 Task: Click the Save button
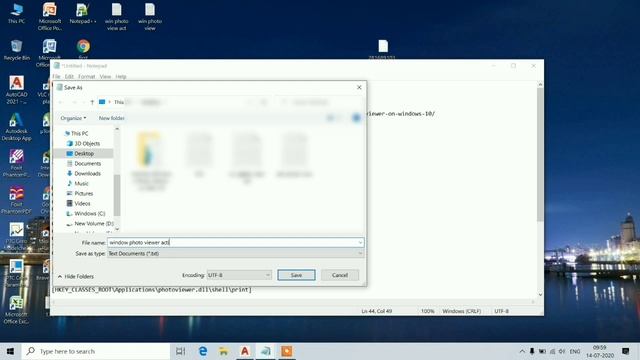point(296,275)
